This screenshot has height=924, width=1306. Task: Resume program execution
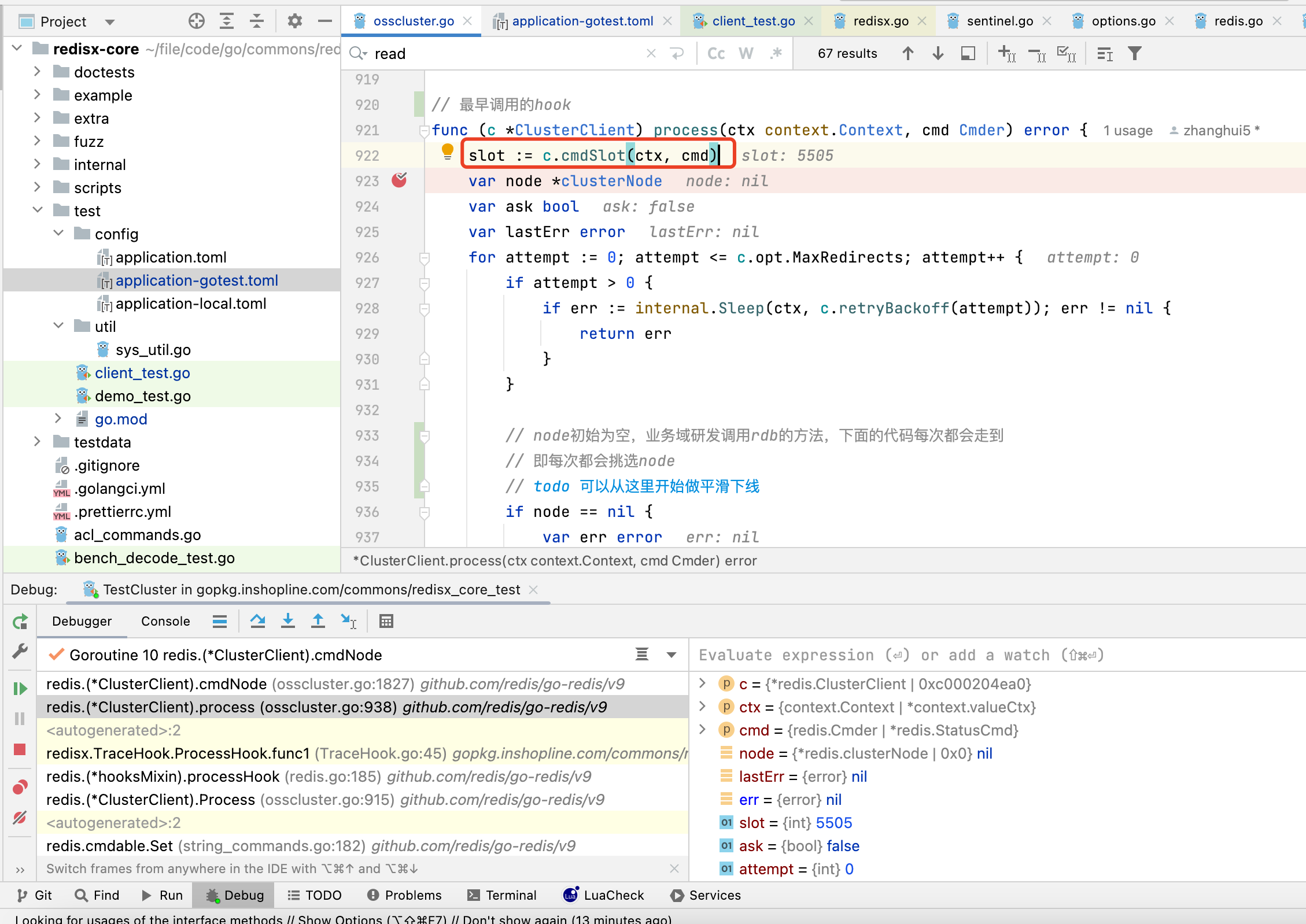(x=20, y=688)
